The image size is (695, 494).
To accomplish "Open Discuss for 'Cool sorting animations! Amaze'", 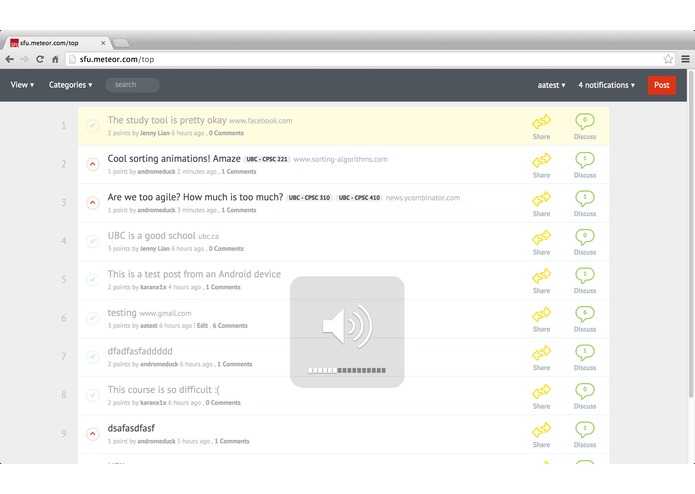I will 585,159.
